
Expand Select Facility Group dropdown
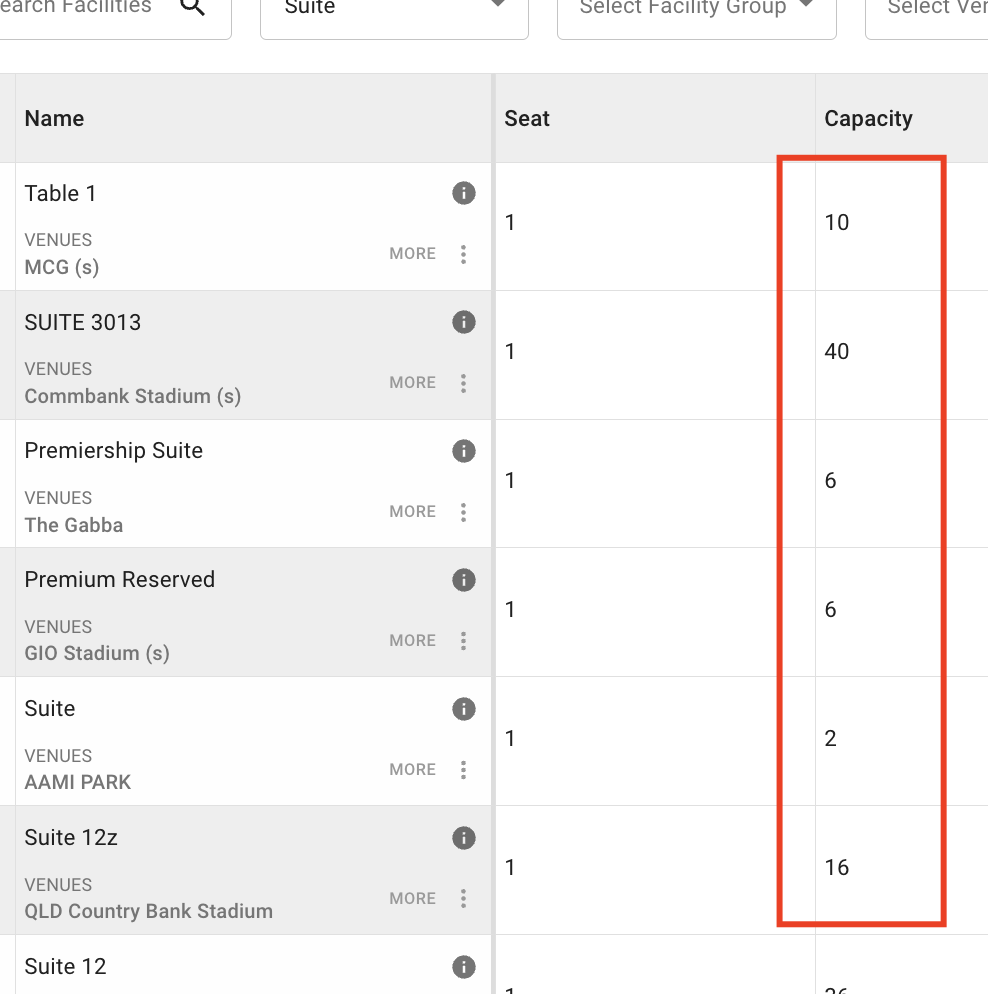point(696,10)
